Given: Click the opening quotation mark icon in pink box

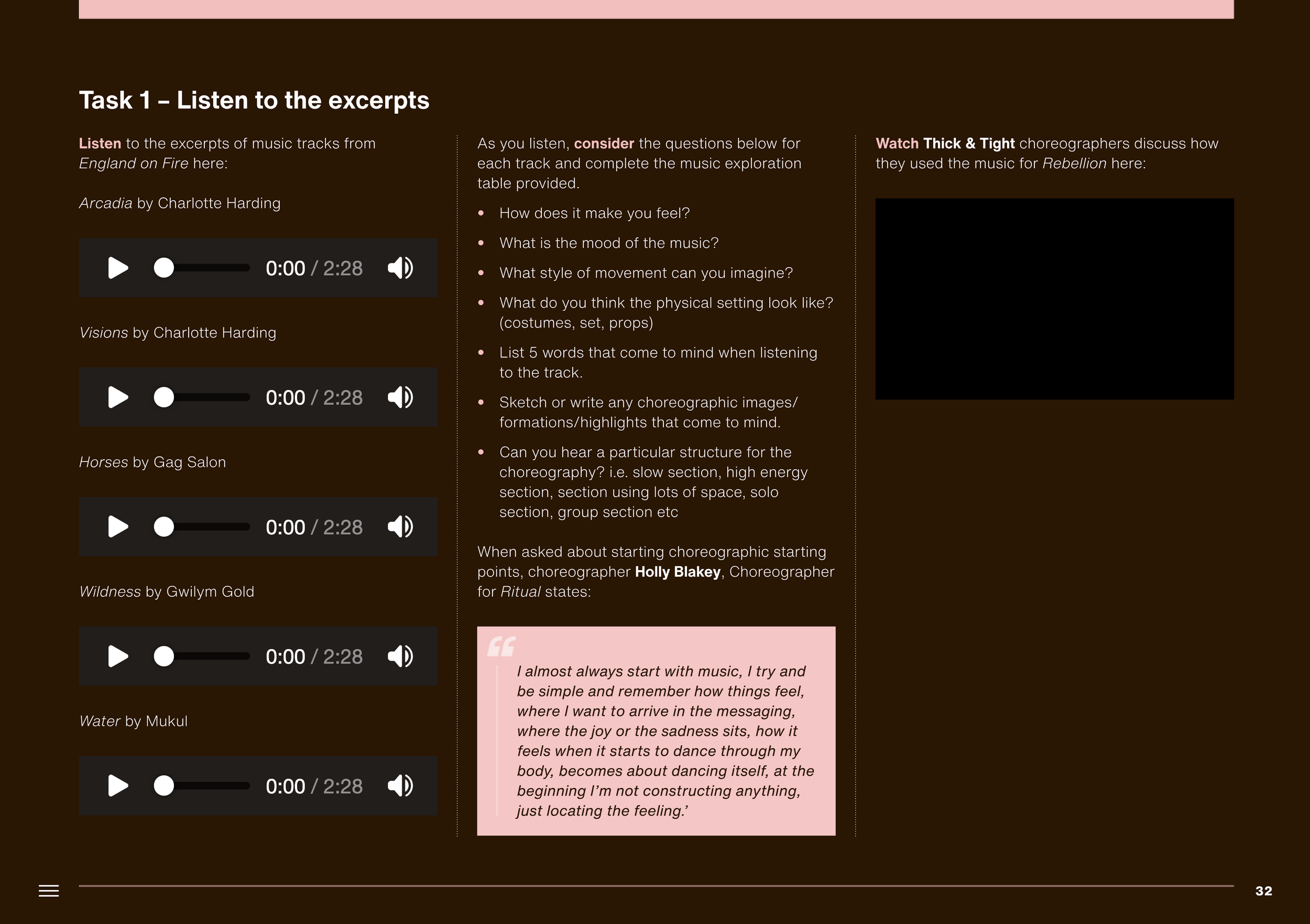Looking at the screenshot, I should 501,646.
